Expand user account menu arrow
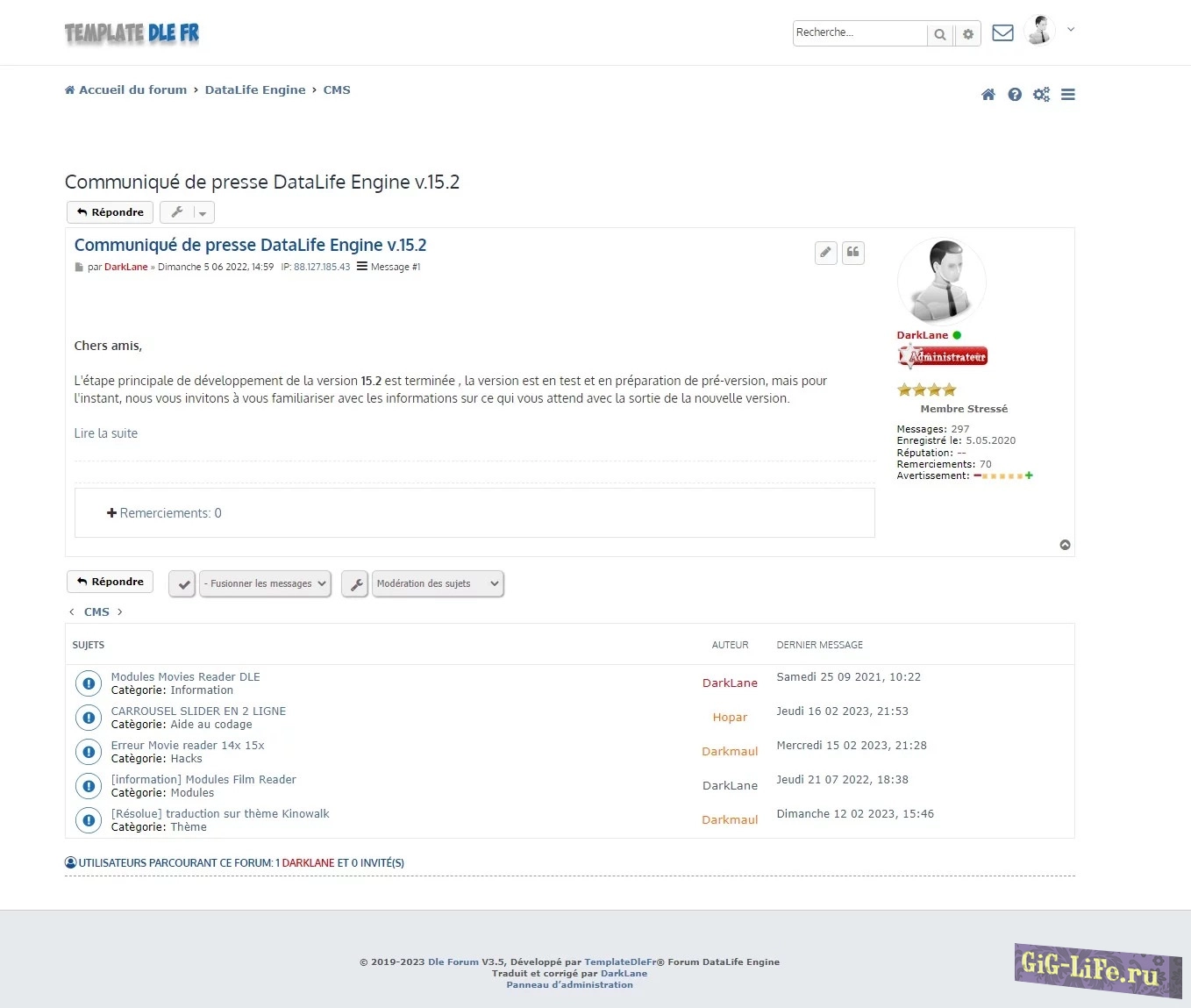This screenshot has width=1191, height=1008. [1071, 30]
